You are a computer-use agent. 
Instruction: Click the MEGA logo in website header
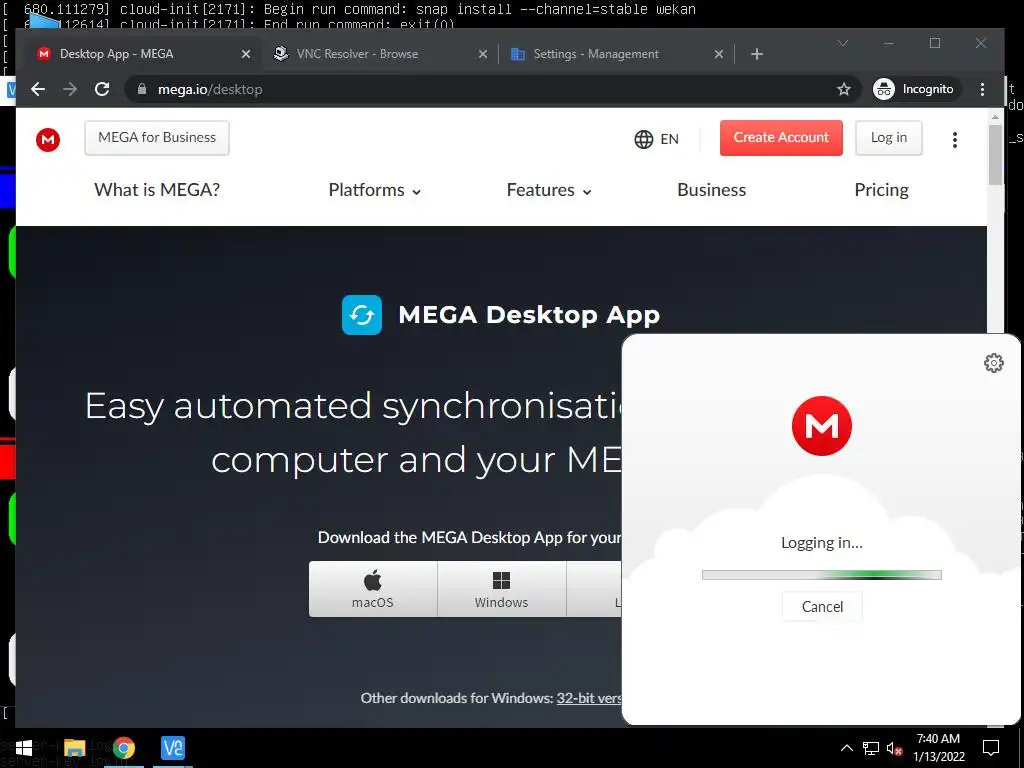pyautogui.click(x=48, y=139)
